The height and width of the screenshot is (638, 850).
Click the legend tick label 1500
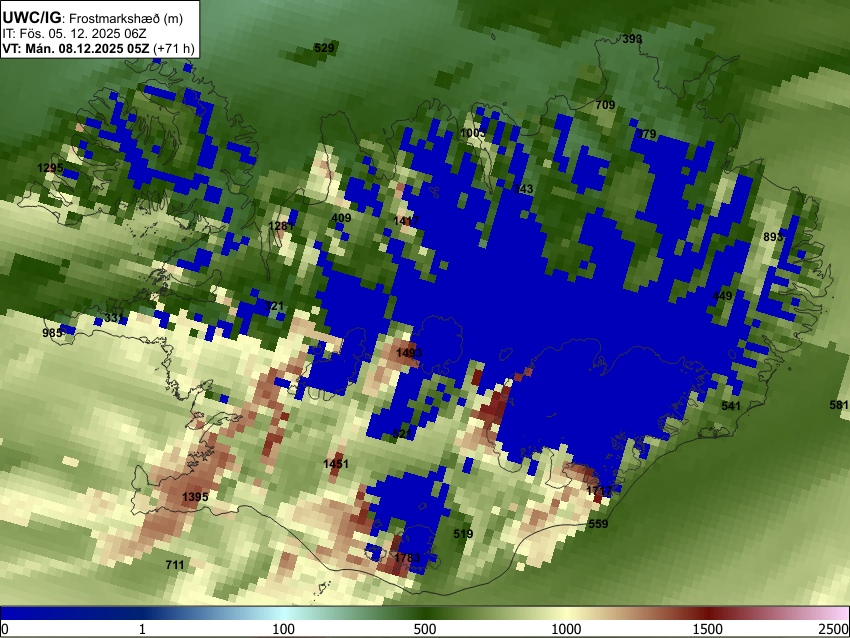pos(708,629)
